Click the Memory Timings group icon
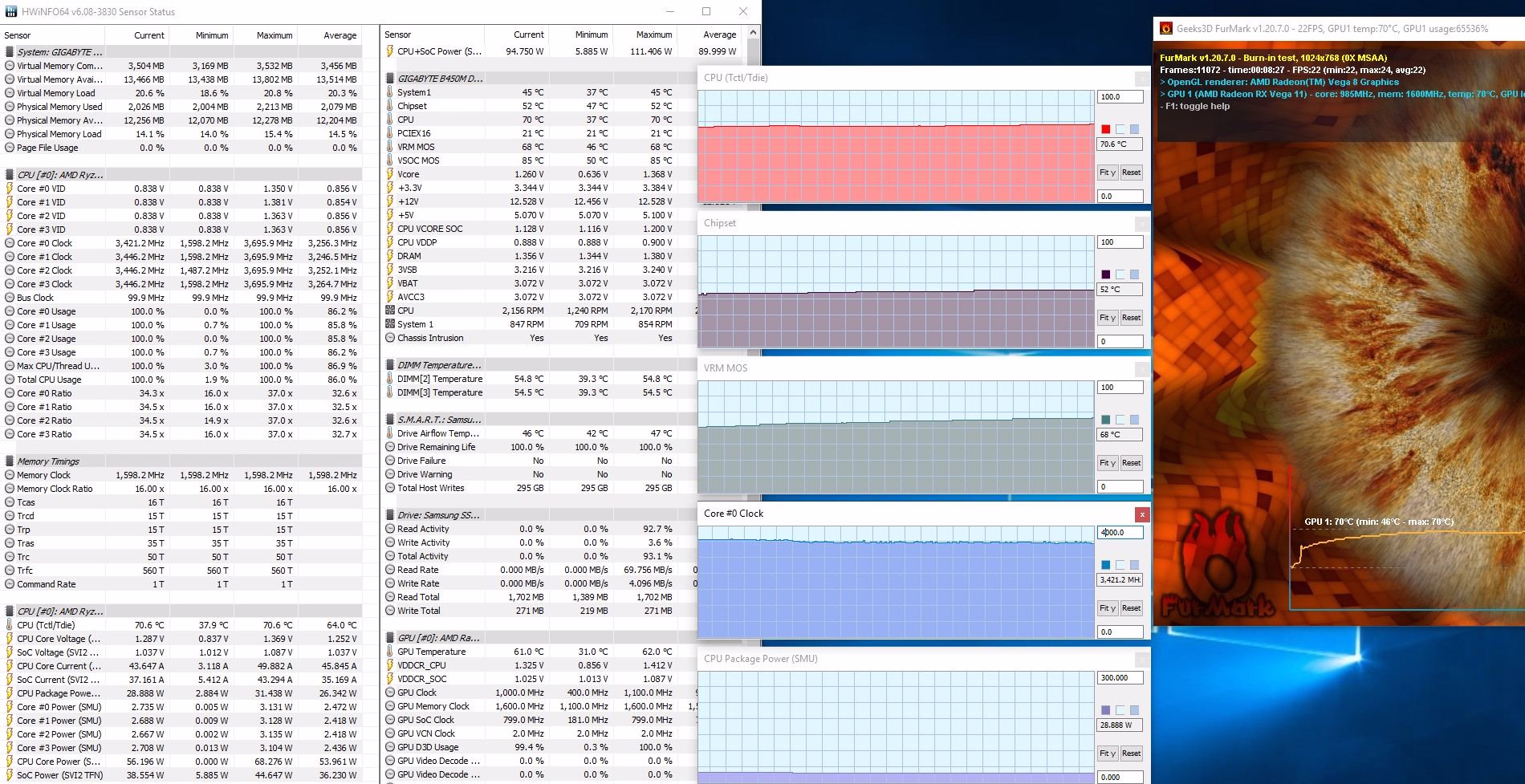Screen dimensions: 1525x784 pyautogui.click(x=10, y=461)
